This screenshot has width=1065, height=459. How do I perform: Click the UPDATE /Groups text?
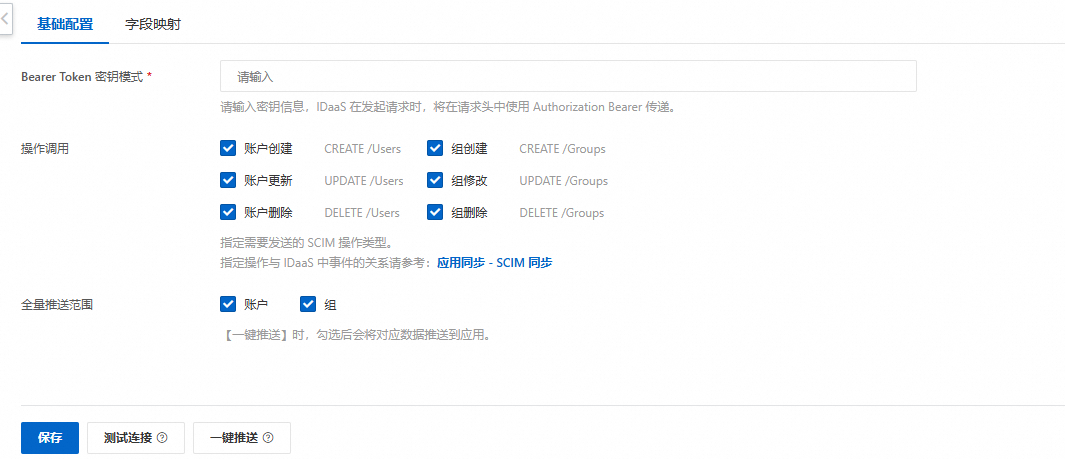pyautogui.click(x=564, y=181)
